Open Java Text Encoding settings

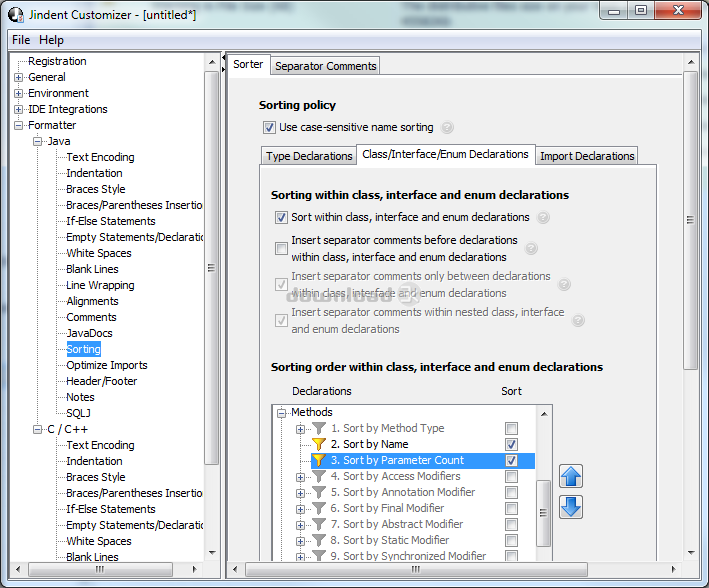100,157
